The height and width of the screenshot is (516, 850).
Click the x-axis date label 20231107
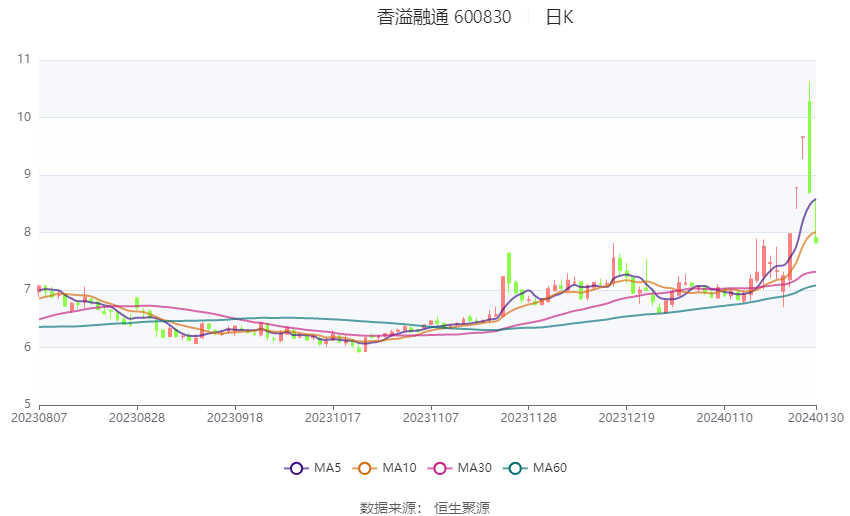(431, 418)
